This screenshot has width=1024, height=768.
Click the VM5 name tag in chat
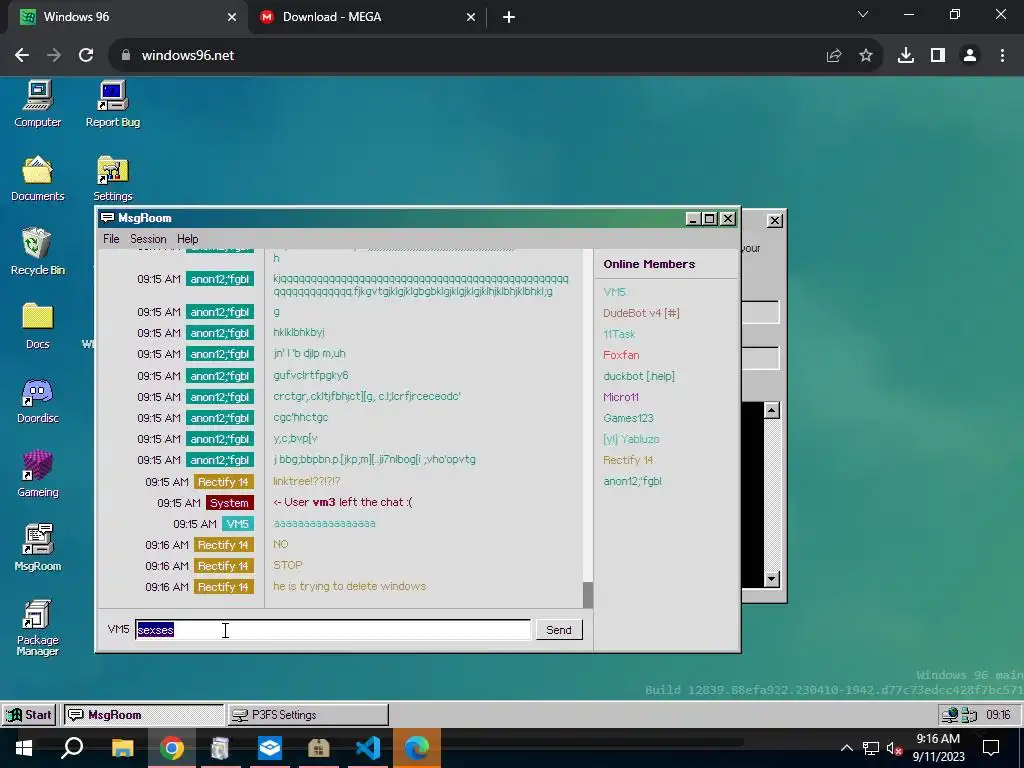coord(238,524)
